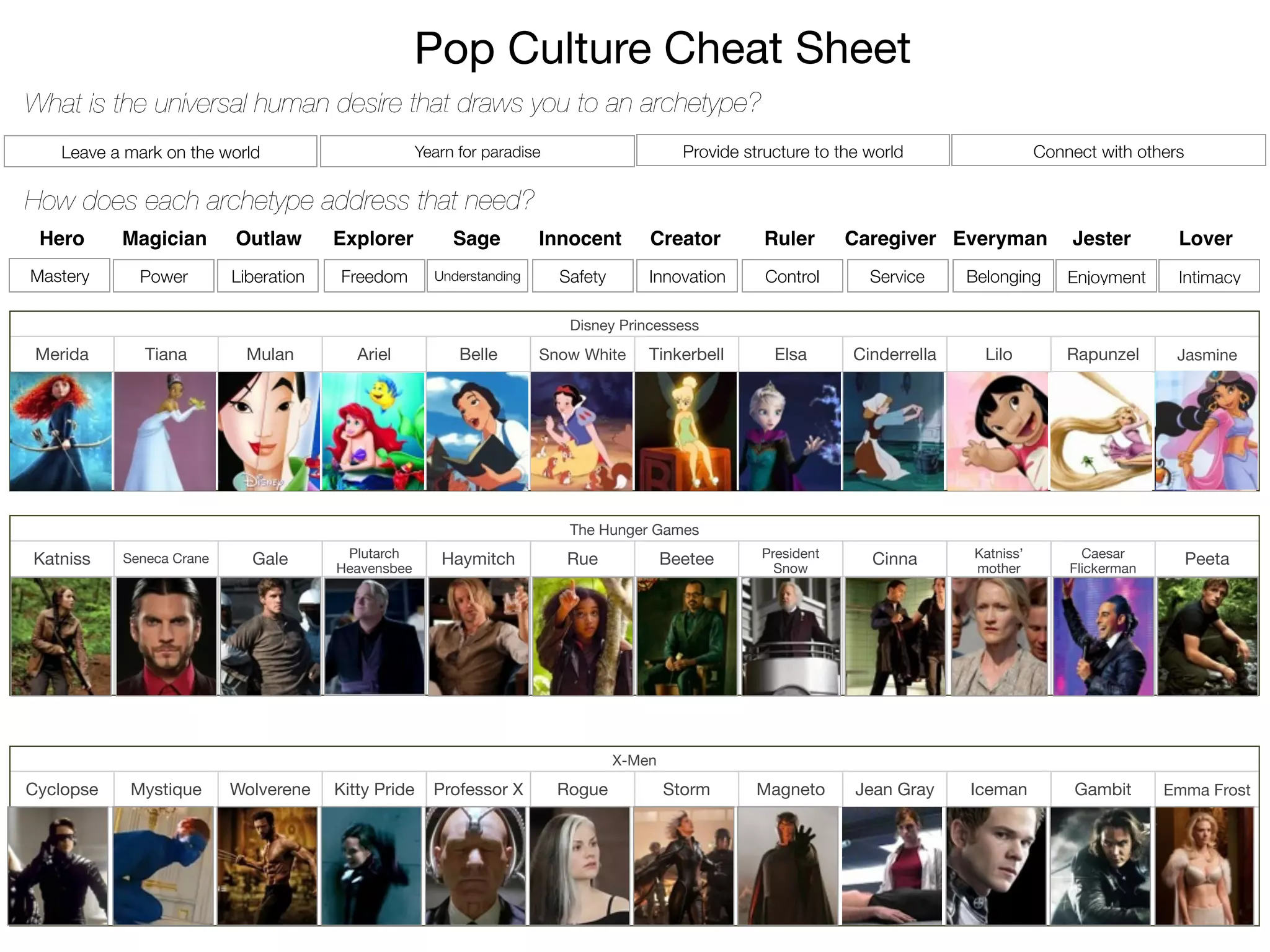The height and width of the screenshot is (952, 1270).
Task: Select the 'Connect with others' box
Action: (1109, 151)
